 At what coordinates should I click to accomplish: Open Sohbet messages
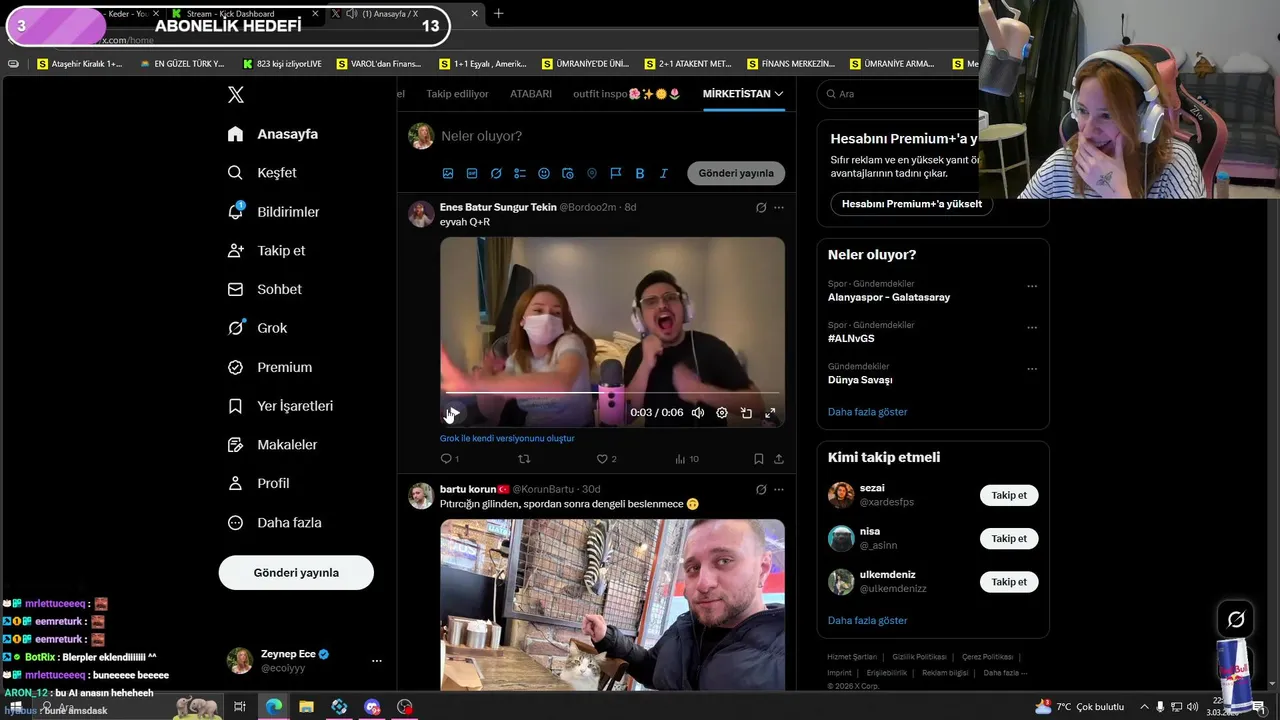[264, 289]
